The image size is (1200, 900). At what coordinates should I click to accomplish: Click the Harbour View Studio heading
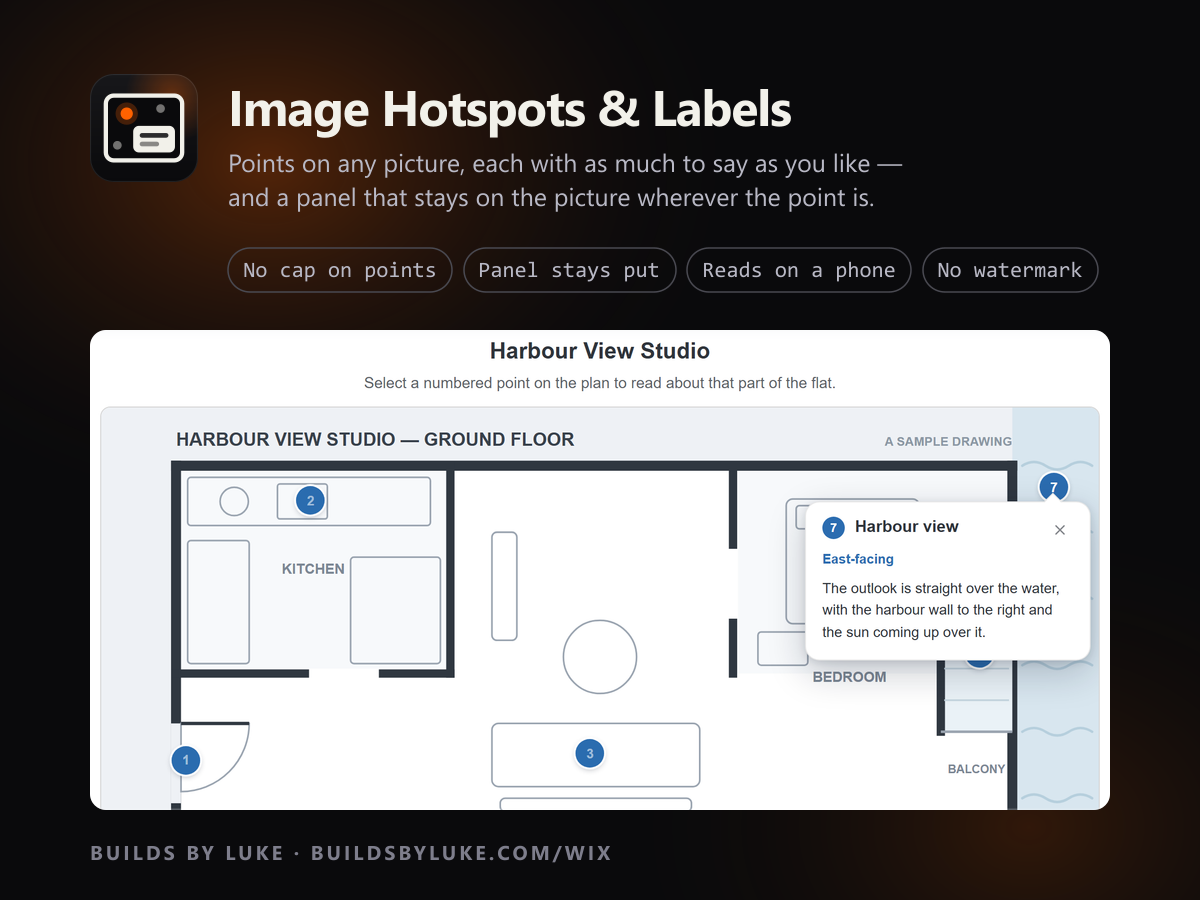tap(600, 351)
